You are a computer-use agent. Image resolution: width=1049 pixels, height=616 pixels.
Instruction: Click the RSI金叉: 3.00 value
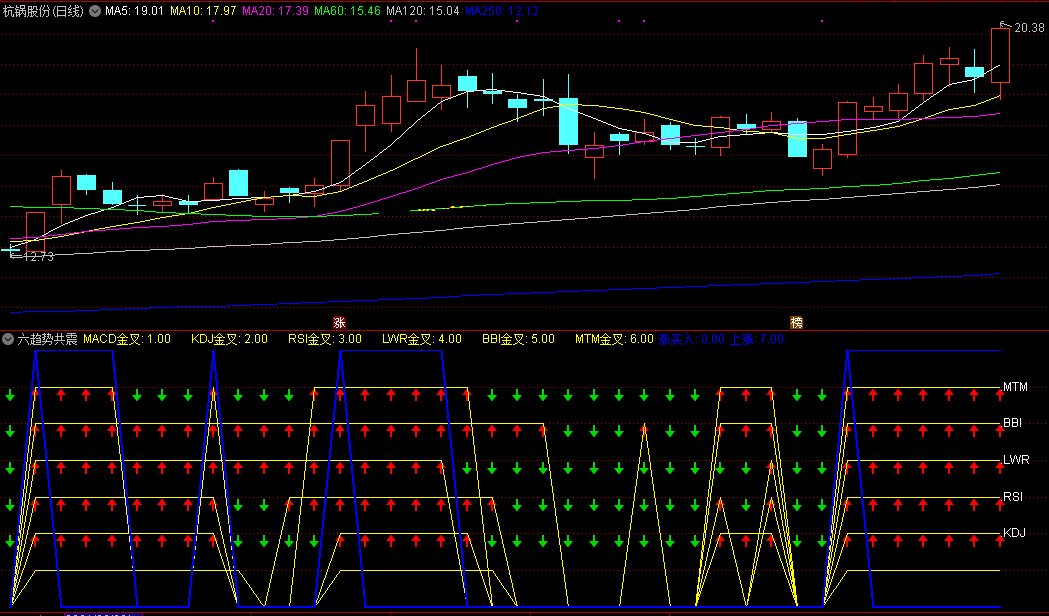(324, 339)
